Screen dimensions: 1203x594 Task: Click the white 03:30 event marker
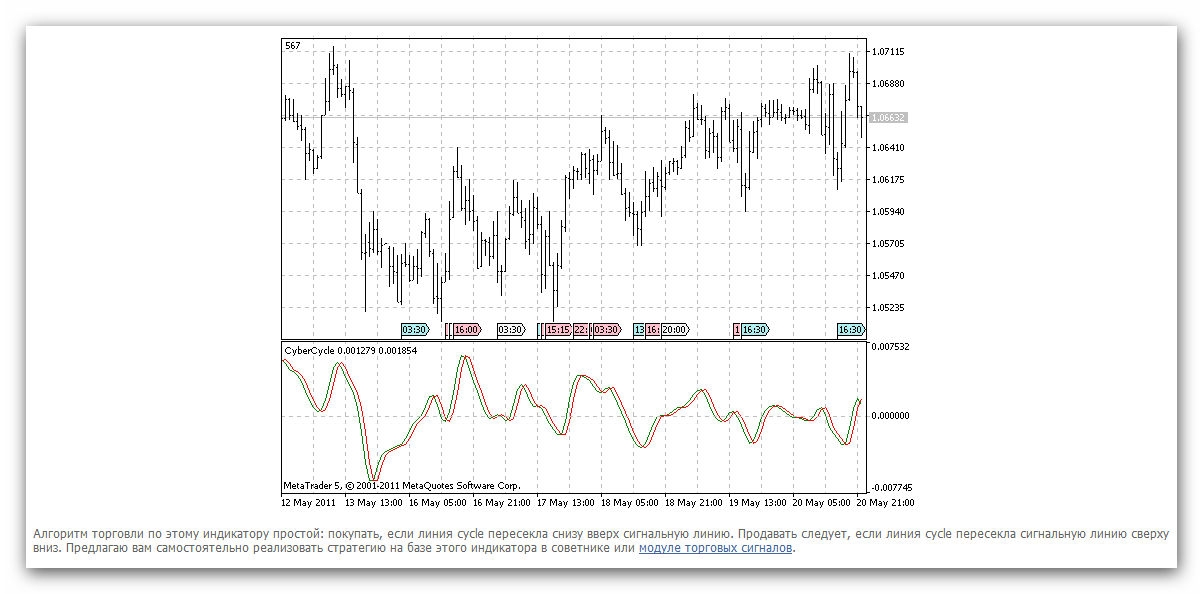tap(511, 329)
